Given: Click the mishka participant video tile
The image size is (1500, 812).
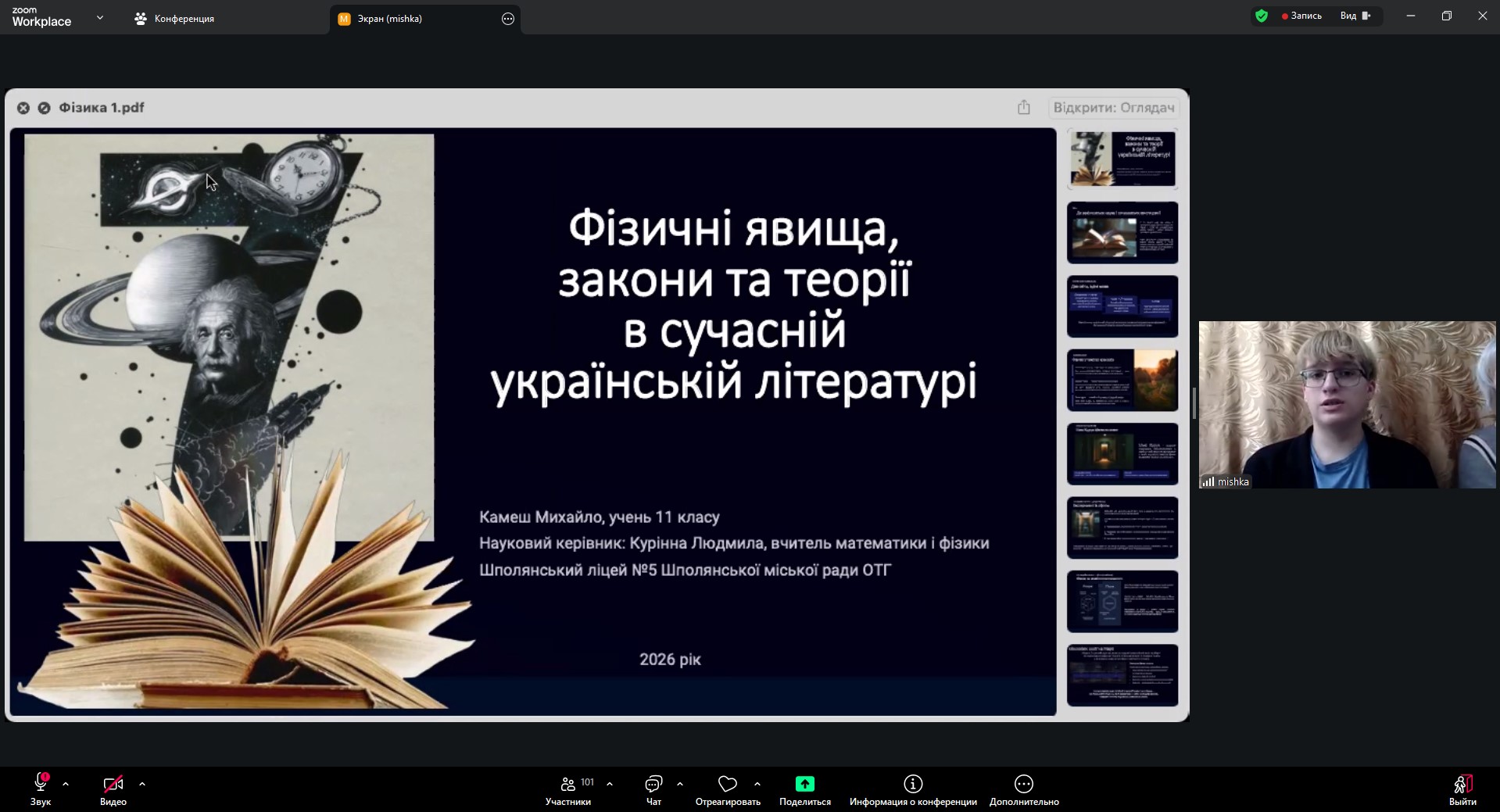Looking at the screenshot, I should point(1347,405).
